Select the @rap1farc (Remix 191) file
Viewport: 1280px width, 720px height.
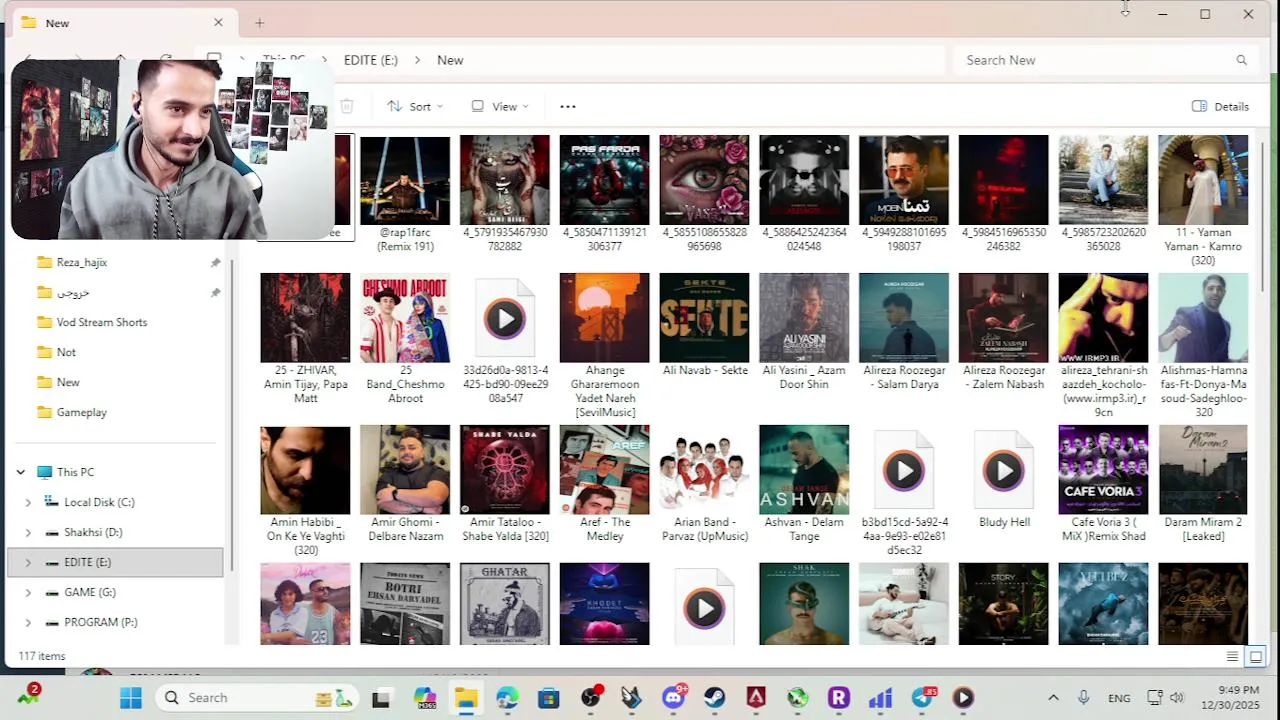point(405,194)
